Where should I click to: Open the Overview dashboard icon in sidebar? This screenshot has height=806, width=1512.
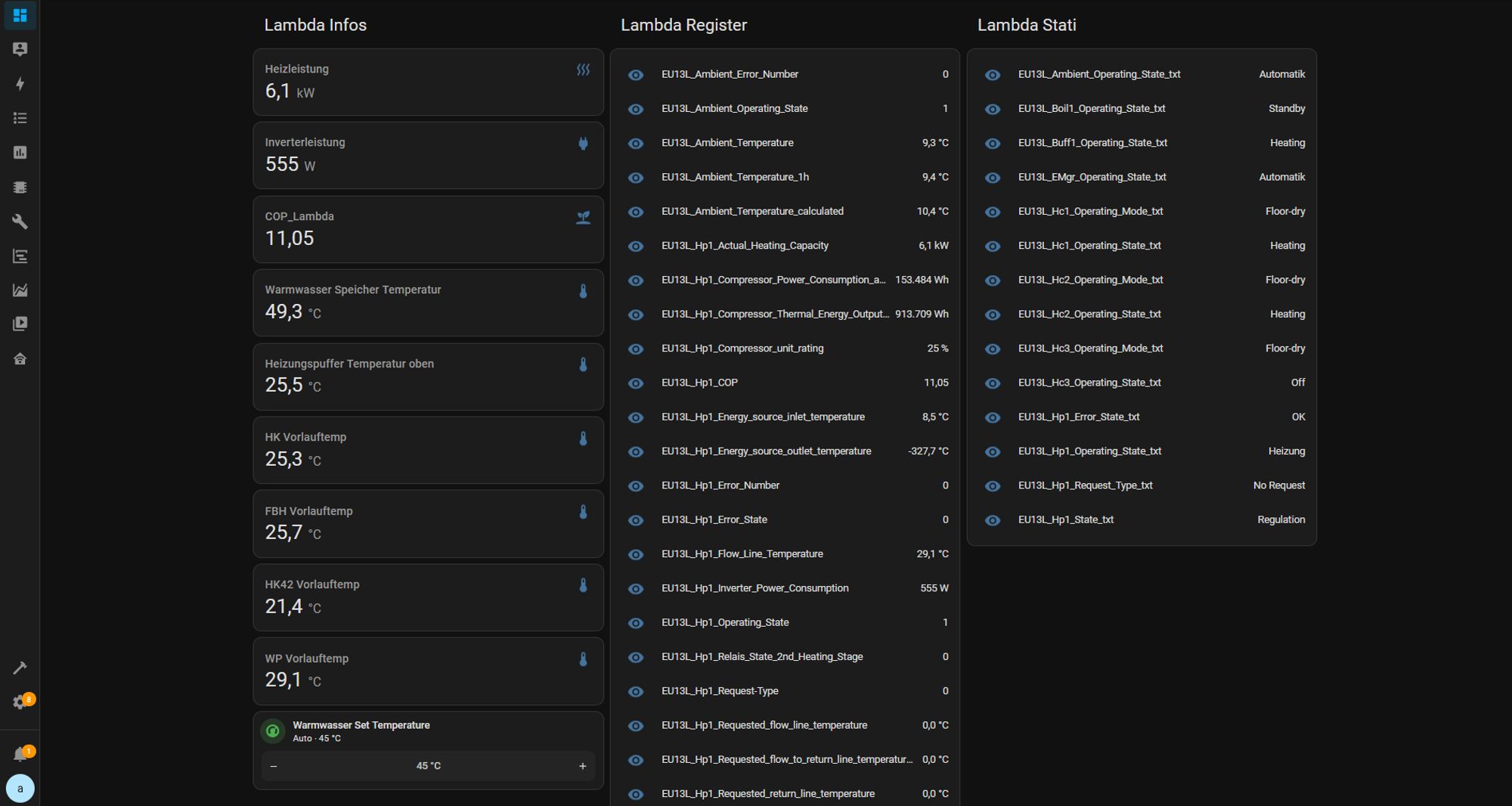20,15
